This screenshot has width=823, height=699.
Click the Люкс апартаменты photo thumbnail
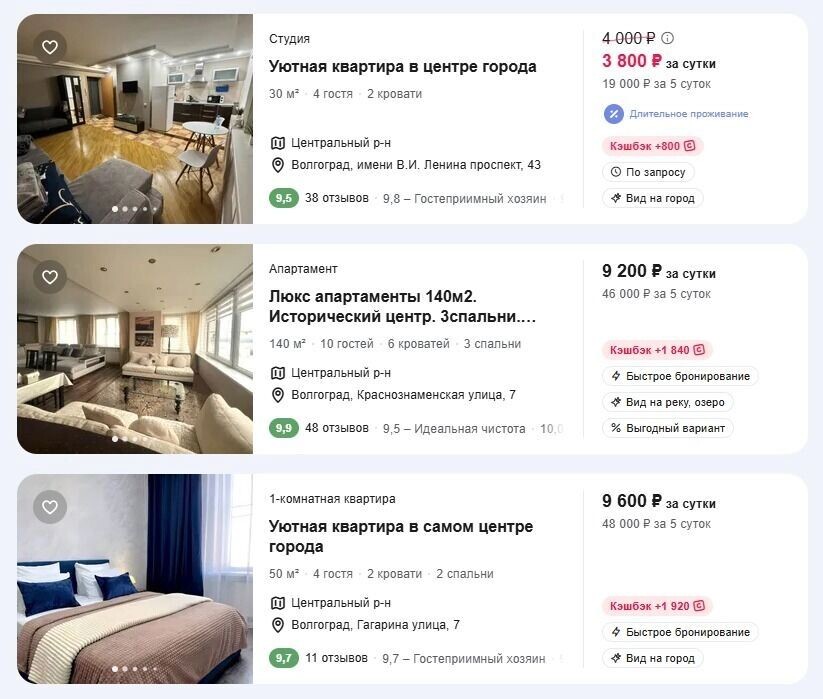[x=137, y=348]
